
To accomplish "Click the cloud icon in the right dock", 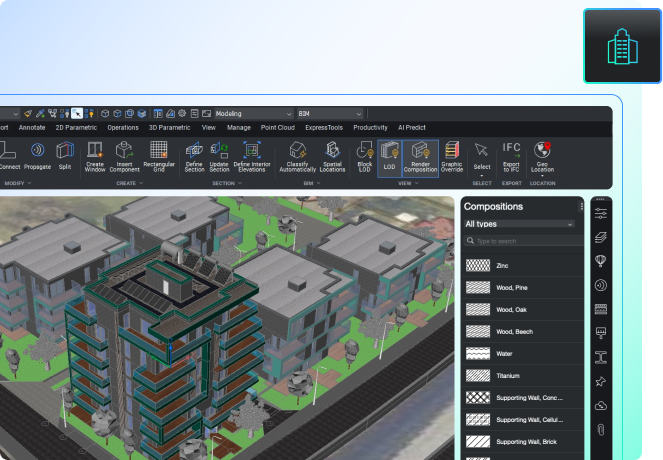I will pos(601,406).
